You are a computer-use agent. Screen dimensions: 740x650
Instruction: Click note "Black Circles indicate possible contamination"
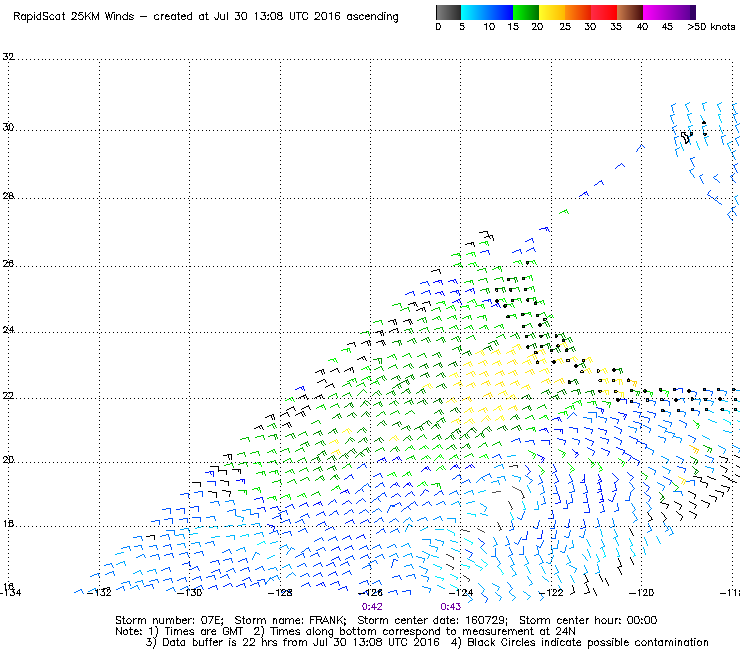[x=588, y=643]
